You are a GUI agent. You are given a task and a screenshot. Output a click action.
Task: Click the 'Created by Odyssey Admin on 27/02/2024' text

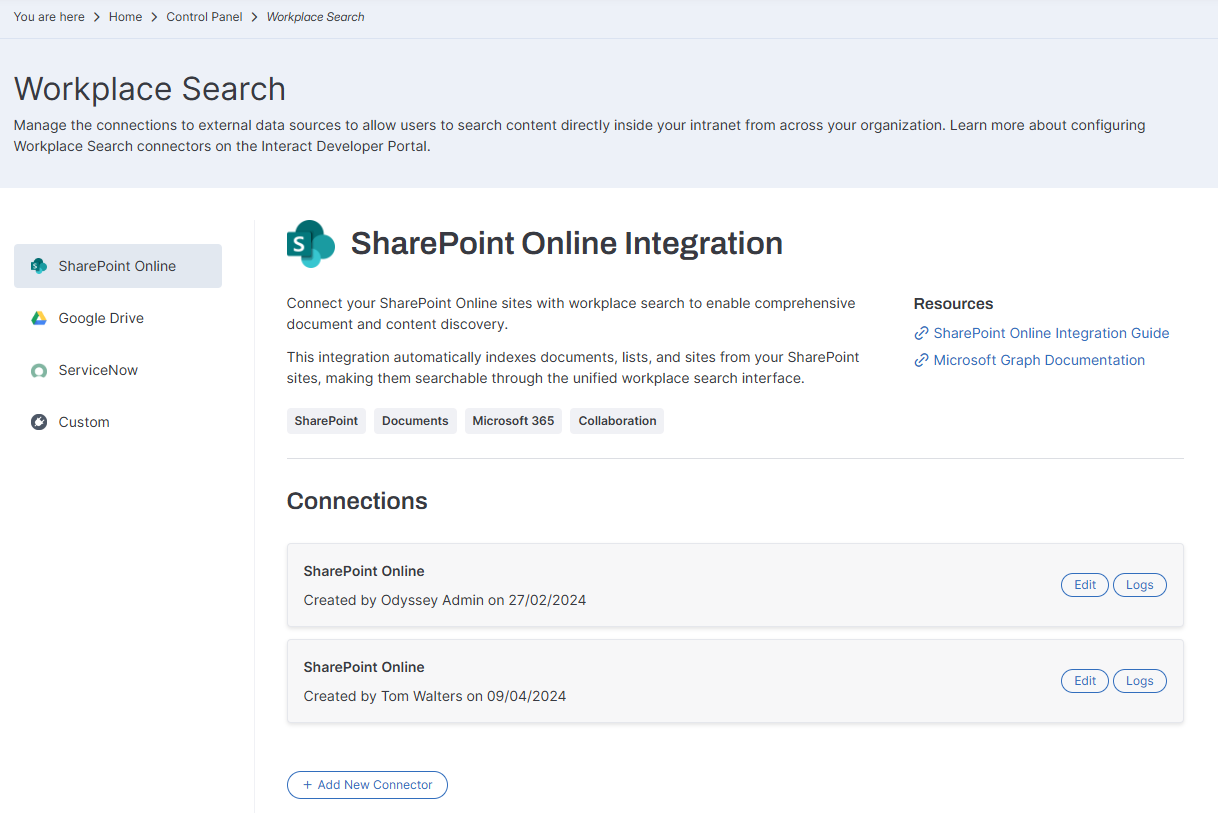click(445, 600)
